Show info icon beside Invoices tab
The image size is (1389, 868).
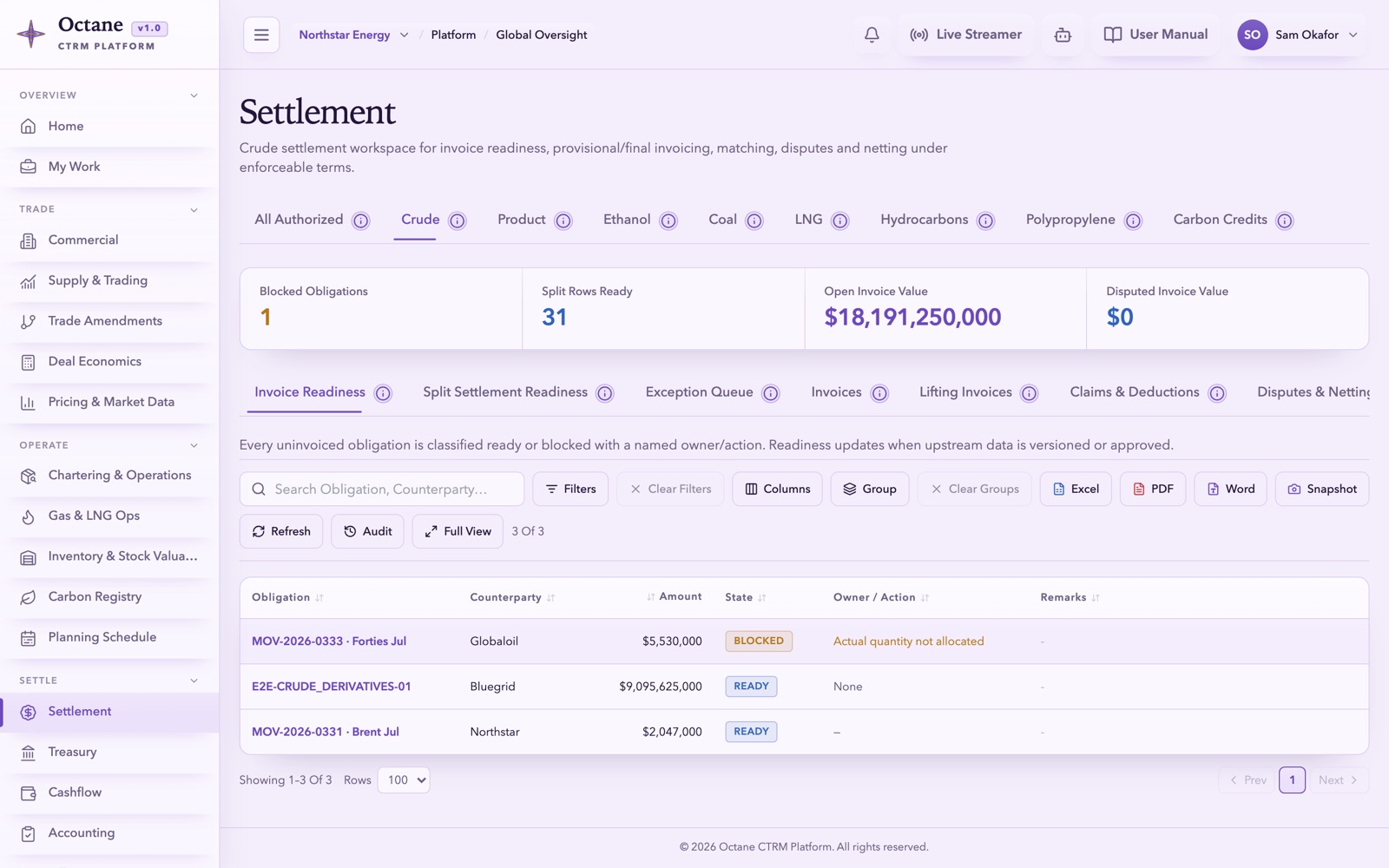click(879, 393)
